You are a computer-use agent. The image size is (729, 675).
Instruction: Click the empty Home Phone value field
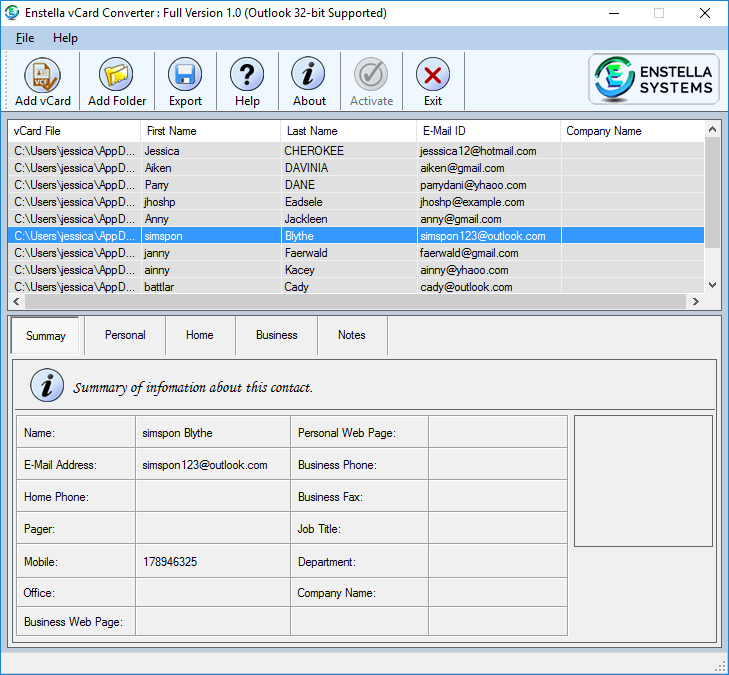(213, 496)
